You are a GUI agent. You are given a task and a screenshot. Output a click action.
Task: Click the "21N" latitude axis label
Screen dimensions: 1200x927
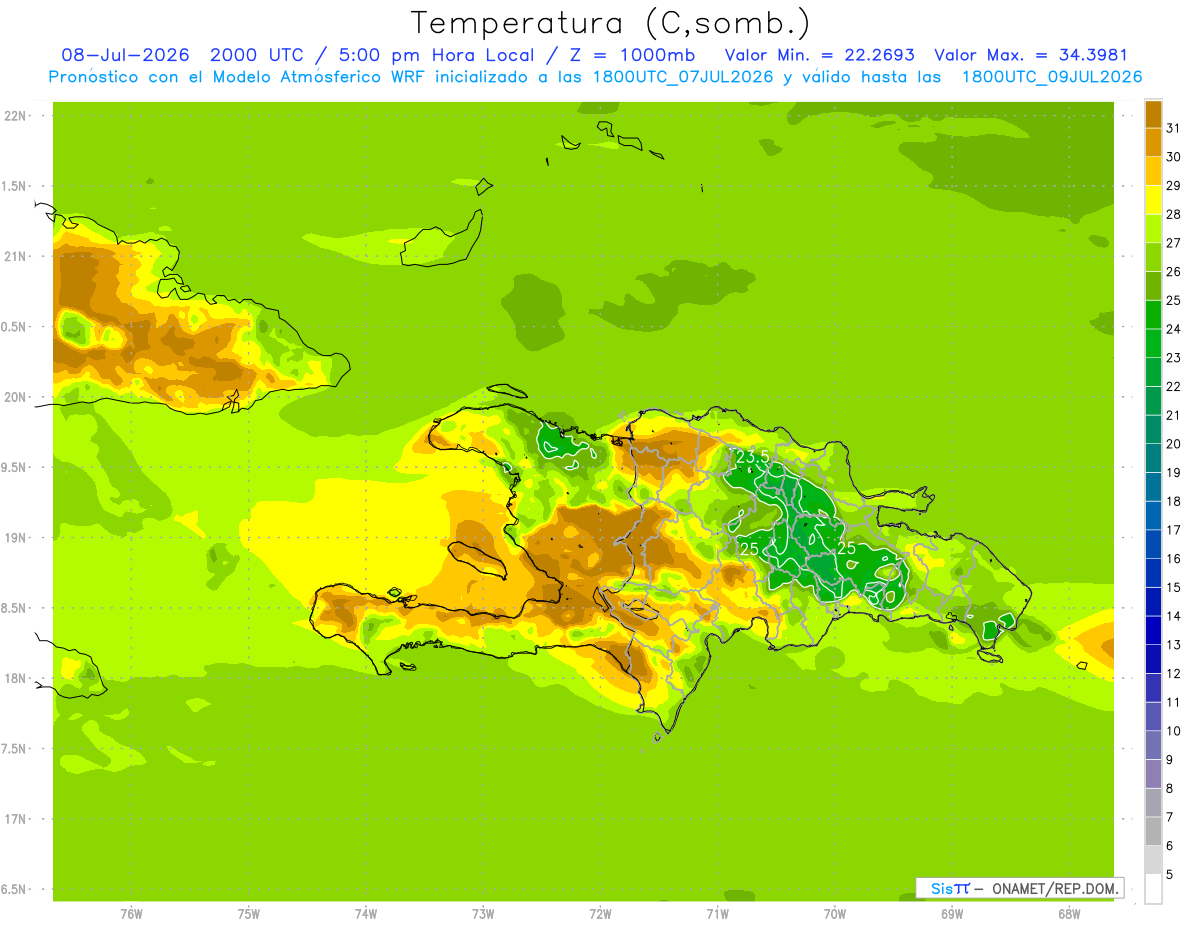coord(15,256)
